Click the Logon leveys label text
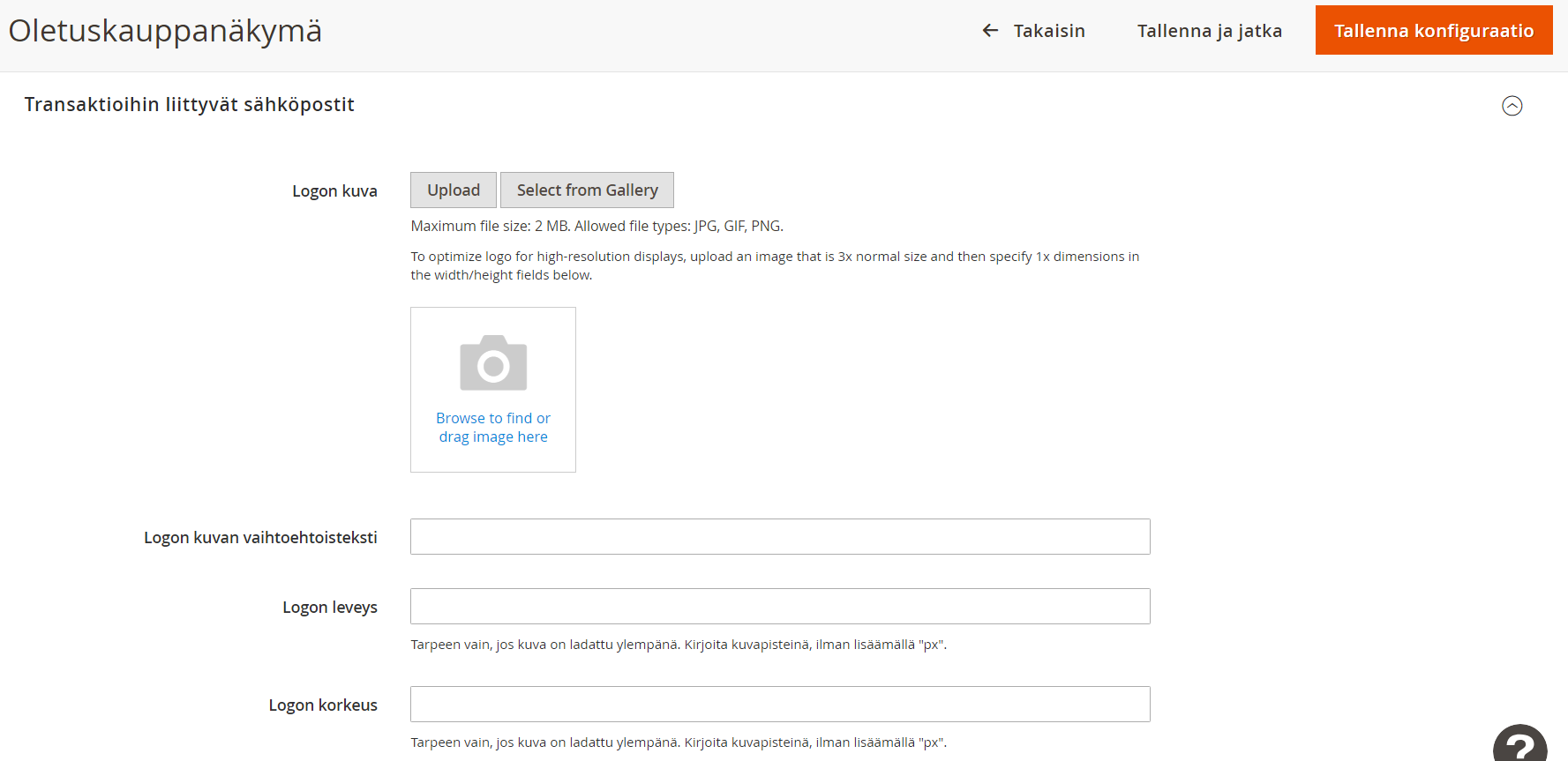 [329, 608]
